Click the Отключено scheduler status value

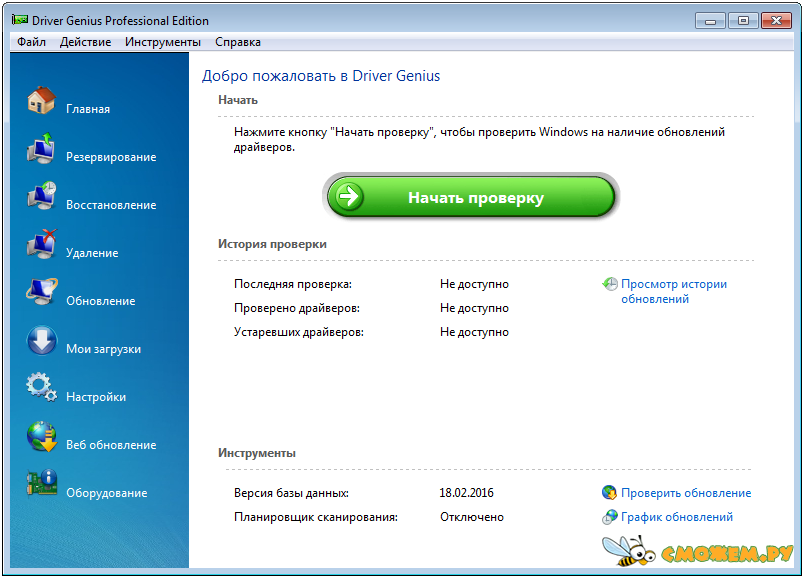(472, 517)
